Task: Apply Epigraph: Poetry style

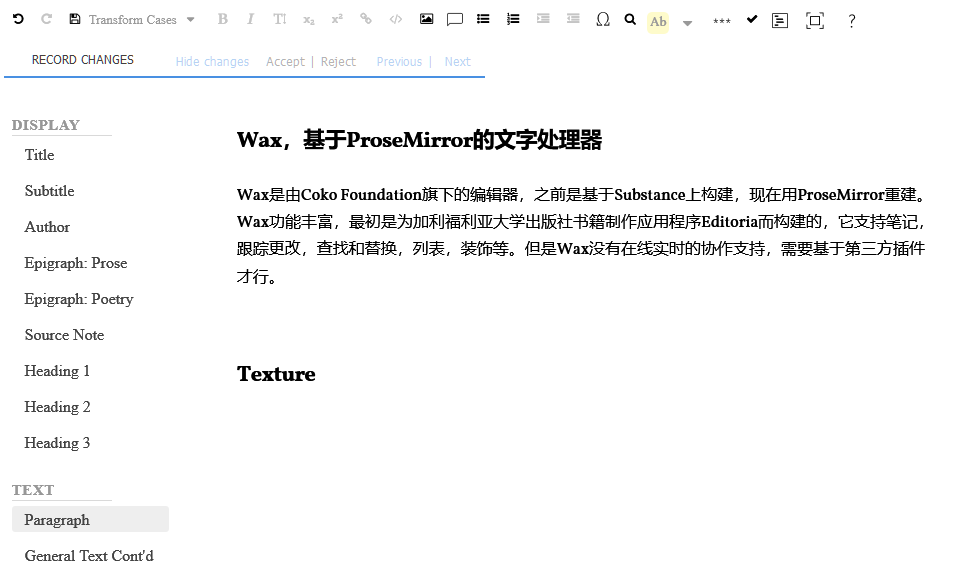Action: (79, 299)
